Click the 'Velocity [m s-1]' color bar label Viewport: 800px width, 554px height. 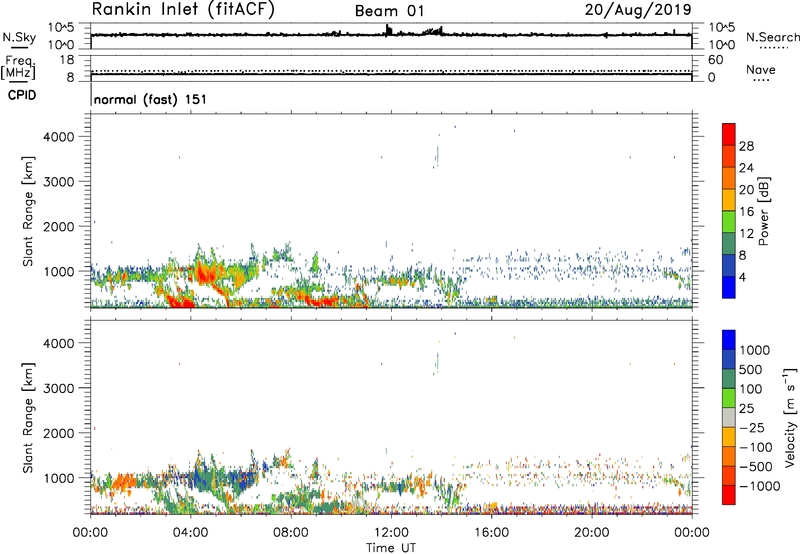(790, 417)
